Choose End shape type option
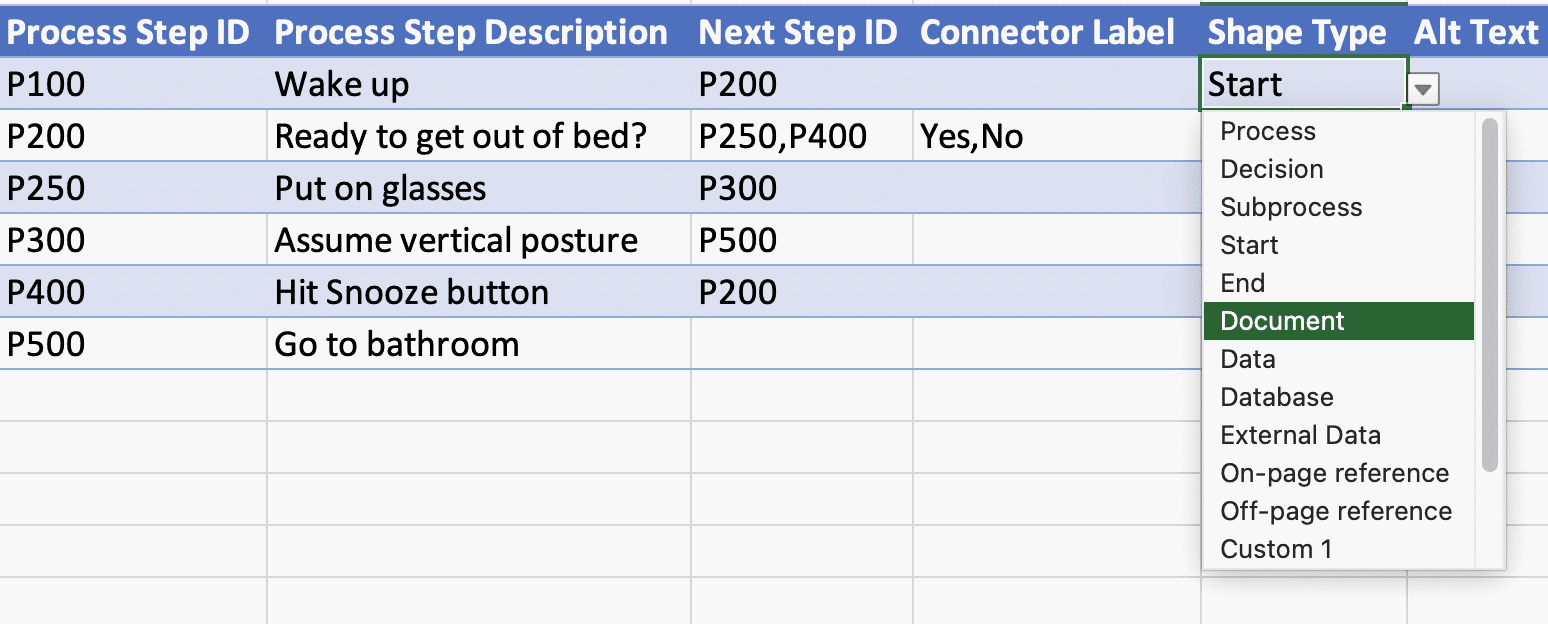1548x624 pixels. click(1243, 283)
